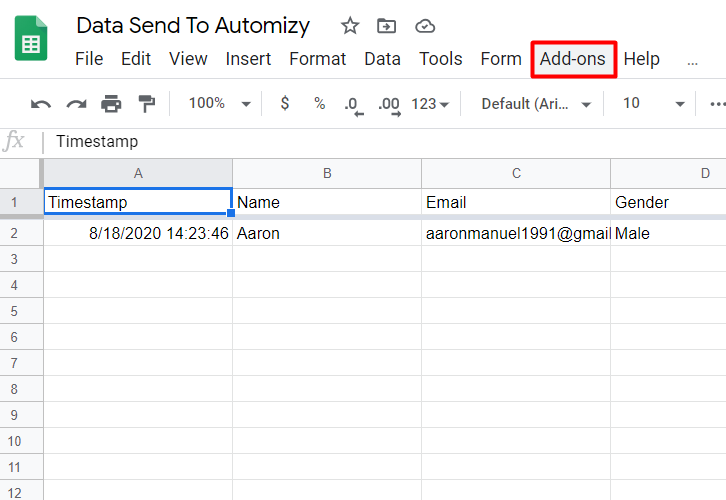This screenshot has width=726, height=500.
Task: Open the Edit menu
Action: (136, 59)
